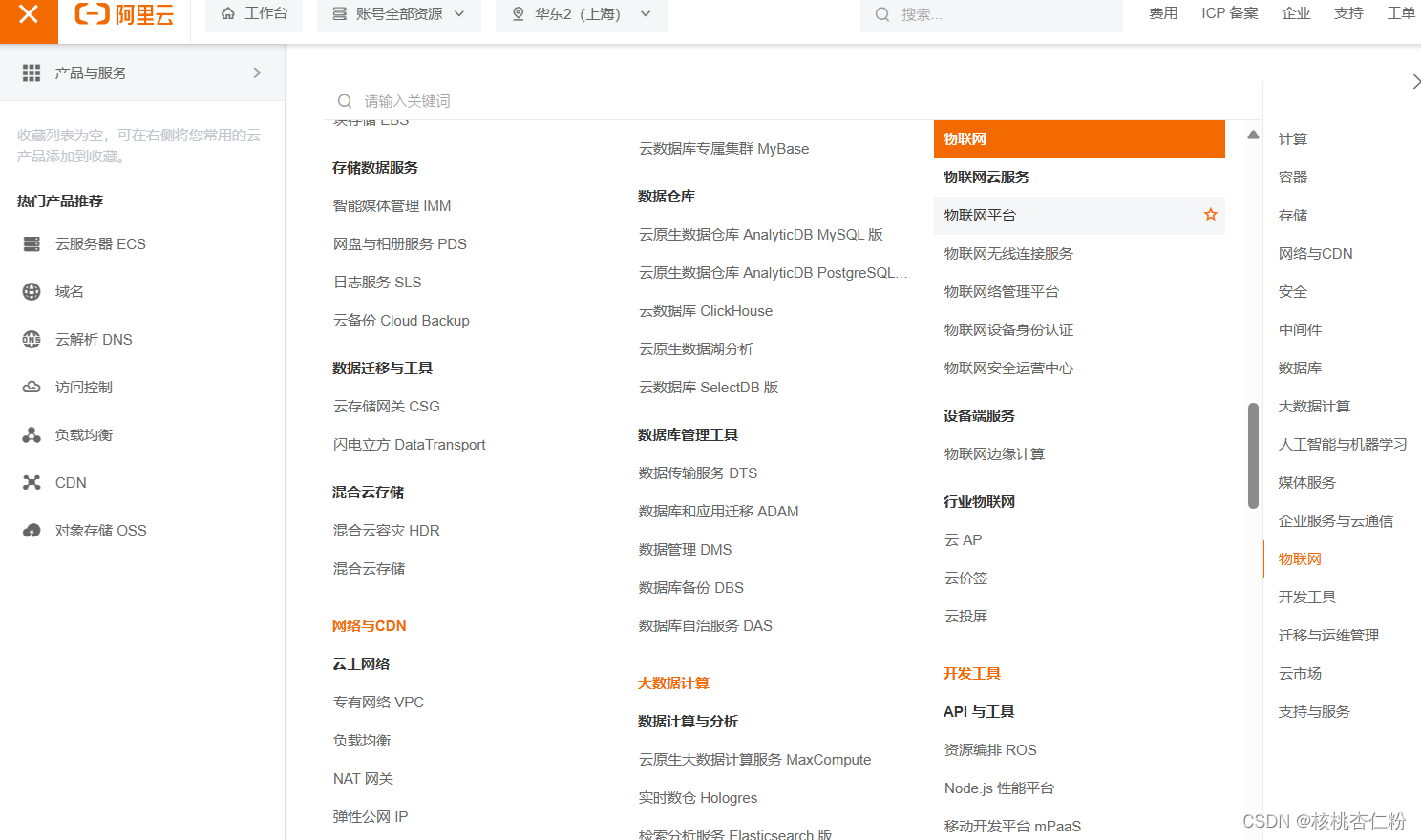Select the 开发工具 category tab

(1307, 598)
